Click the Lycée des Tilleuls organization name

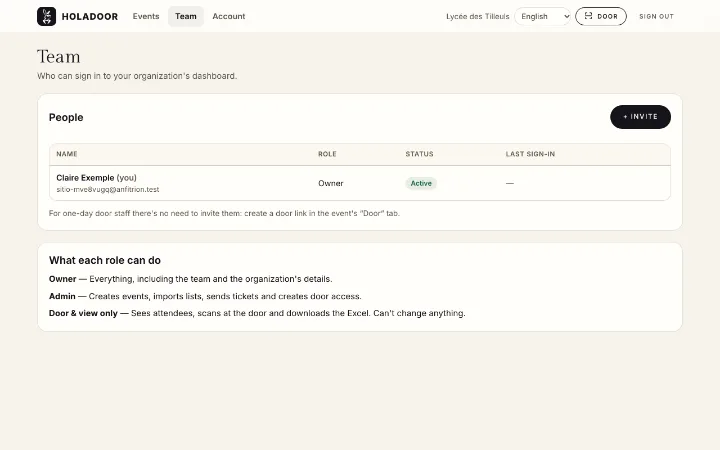(x=478, y=17)
